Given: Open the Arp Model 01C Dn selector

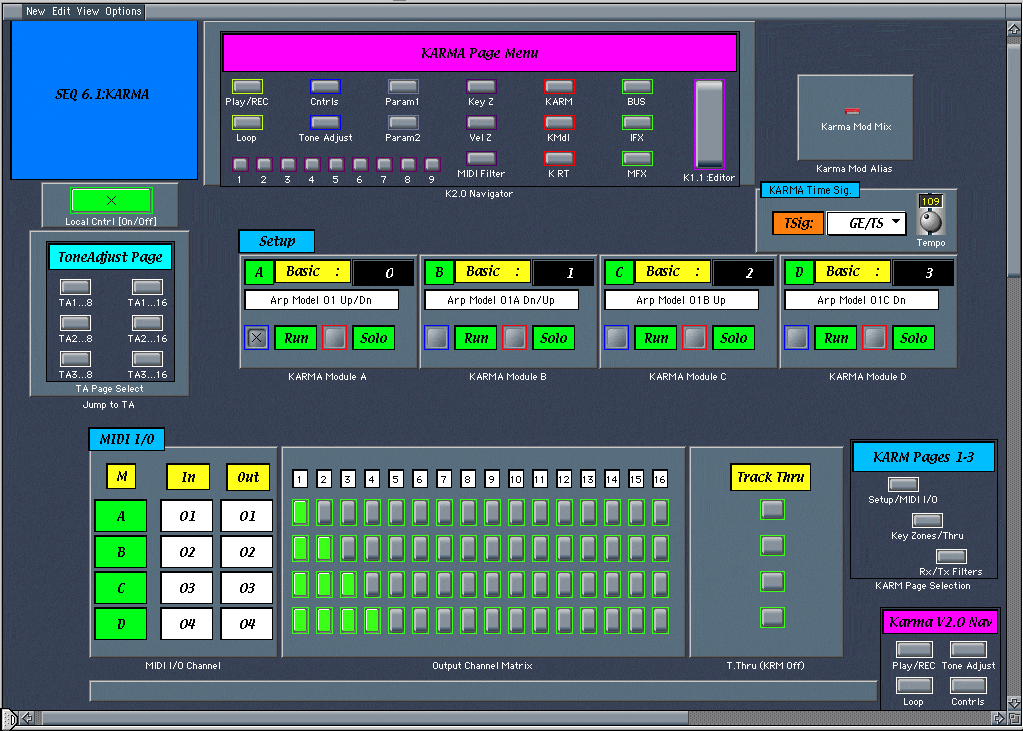Looking at the screenshot, I should (x=861, y=300).
